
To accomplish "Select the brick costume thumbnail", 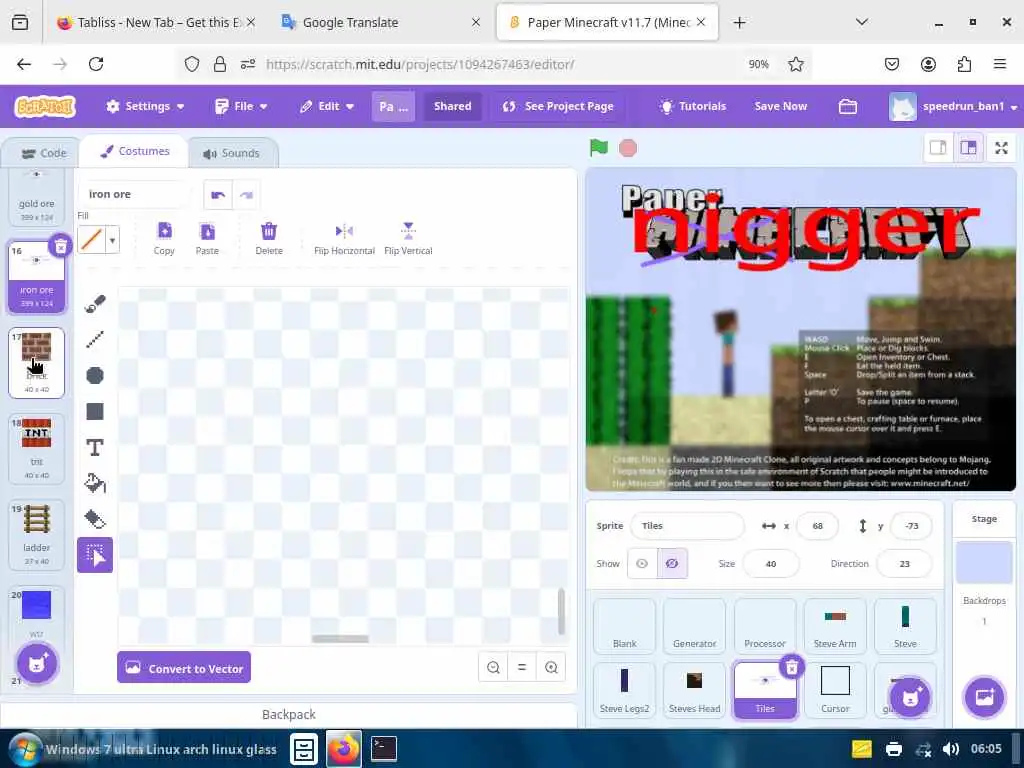I will pos(37,363).
